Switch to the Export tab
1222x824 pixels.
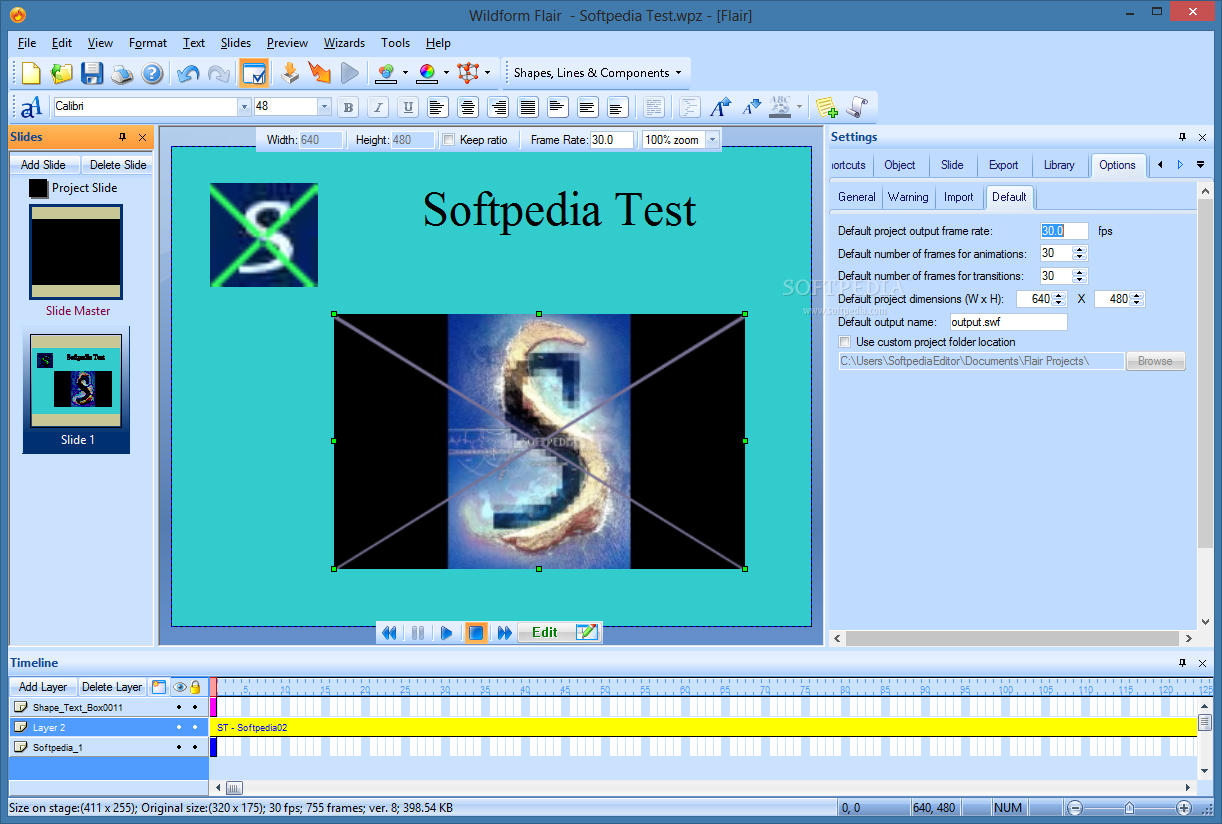pyautogui.click(x=1003, y=165)
